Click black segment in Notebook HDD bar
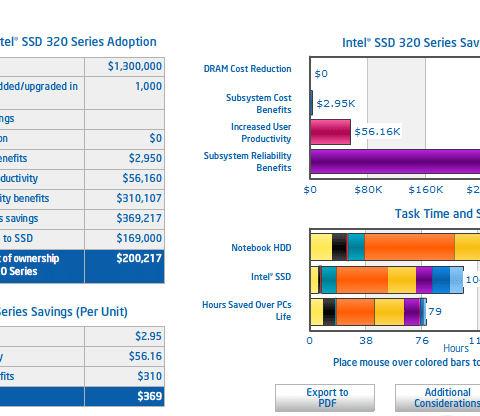 [340, 247]
